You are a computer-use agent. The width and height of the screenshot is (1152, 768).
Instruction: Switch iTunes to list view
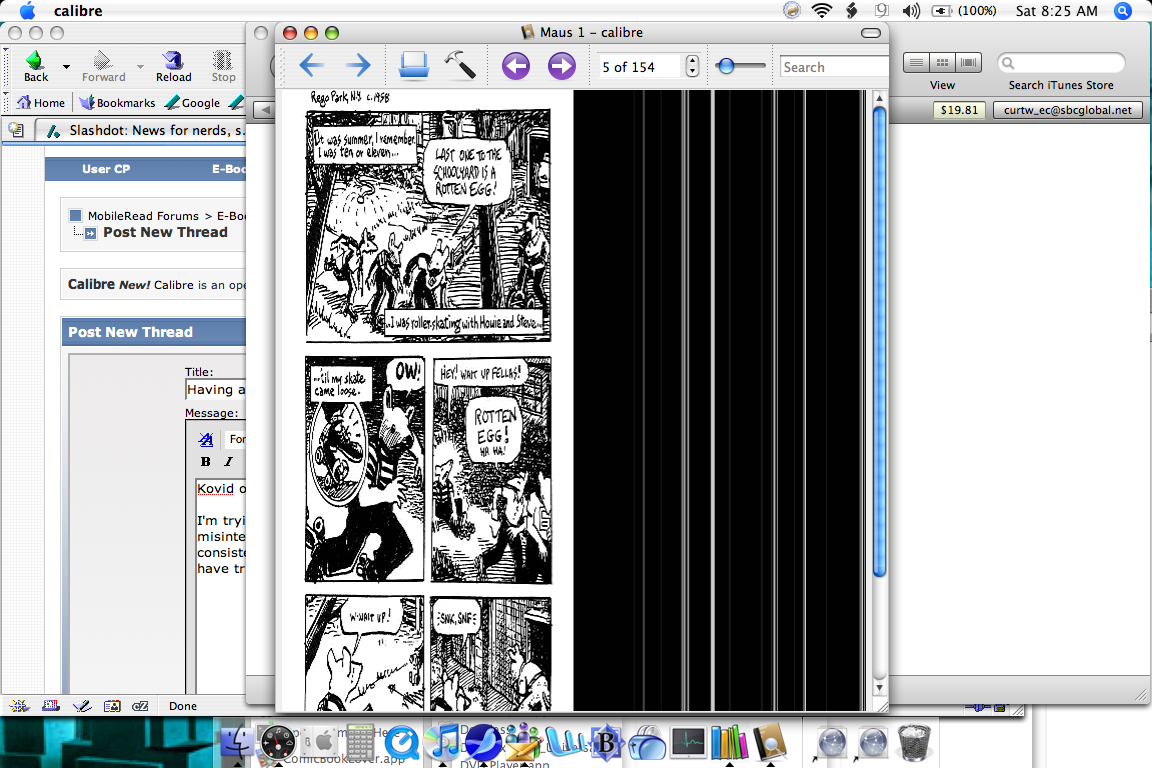916,62
